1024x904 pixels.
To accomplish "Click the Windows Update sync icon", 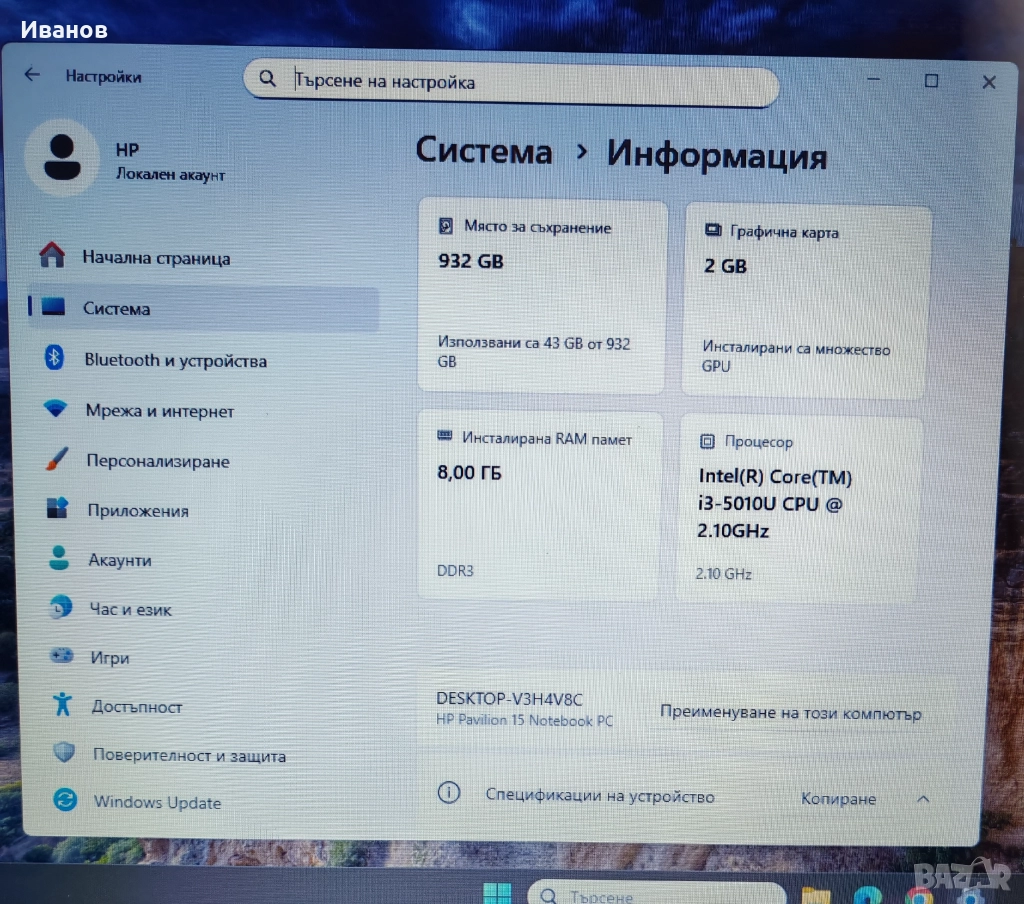I will coord(65,801).
